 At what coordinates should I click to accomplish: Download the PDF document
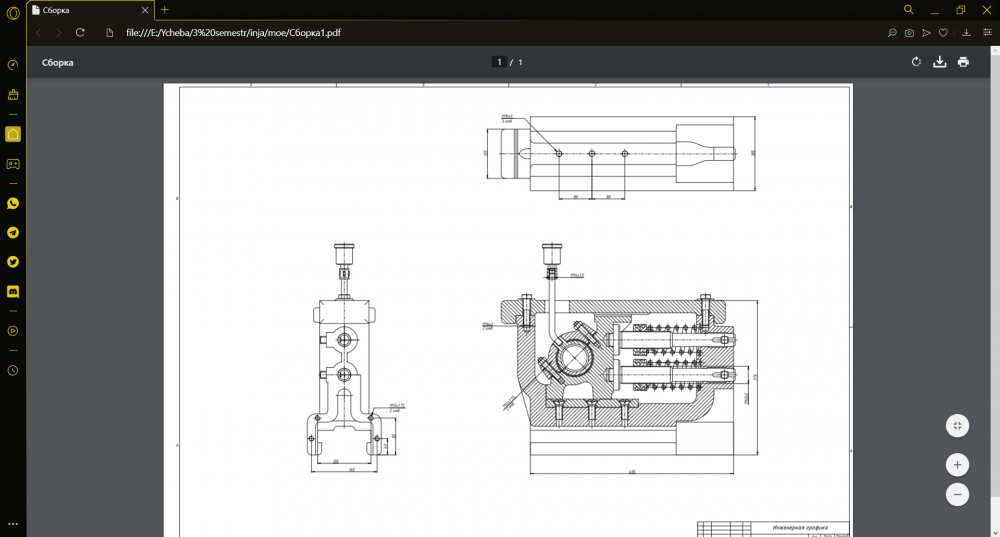click(x=939, y=62)
